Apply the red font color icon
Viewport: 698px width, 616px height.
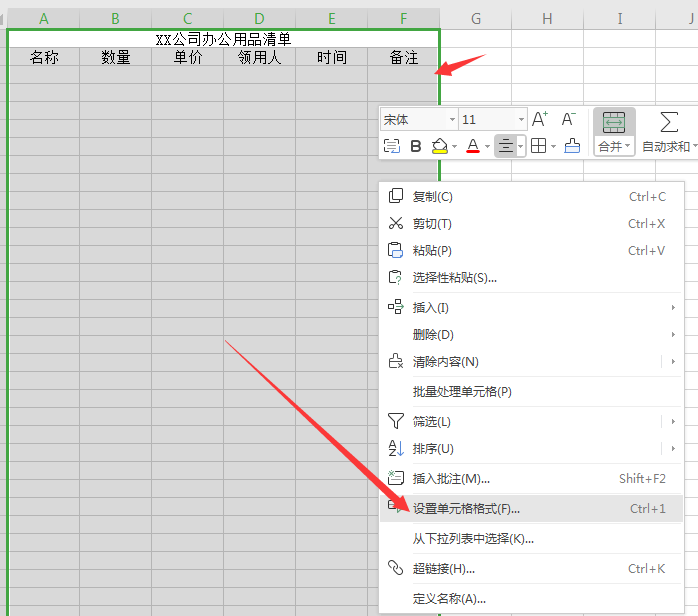[473, 146]
